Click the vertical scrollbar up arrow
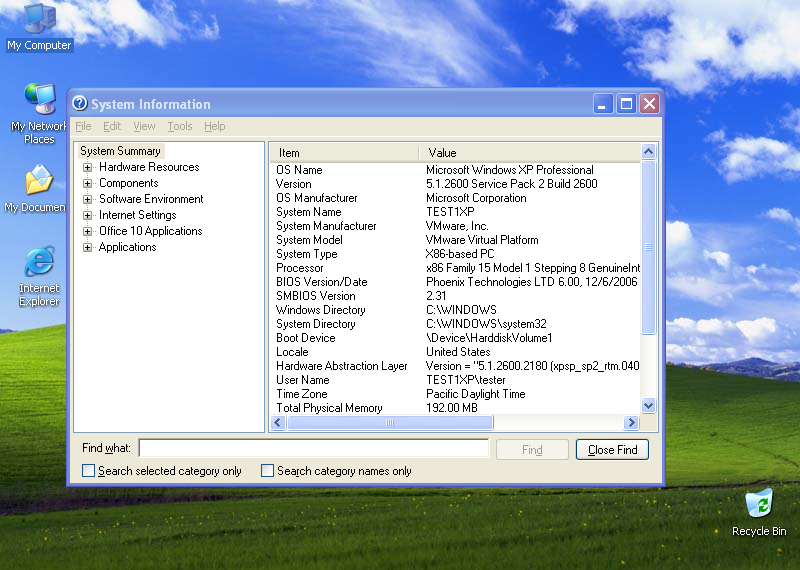Viewport: 800px width, 570px height. click(x=648, y=152)
